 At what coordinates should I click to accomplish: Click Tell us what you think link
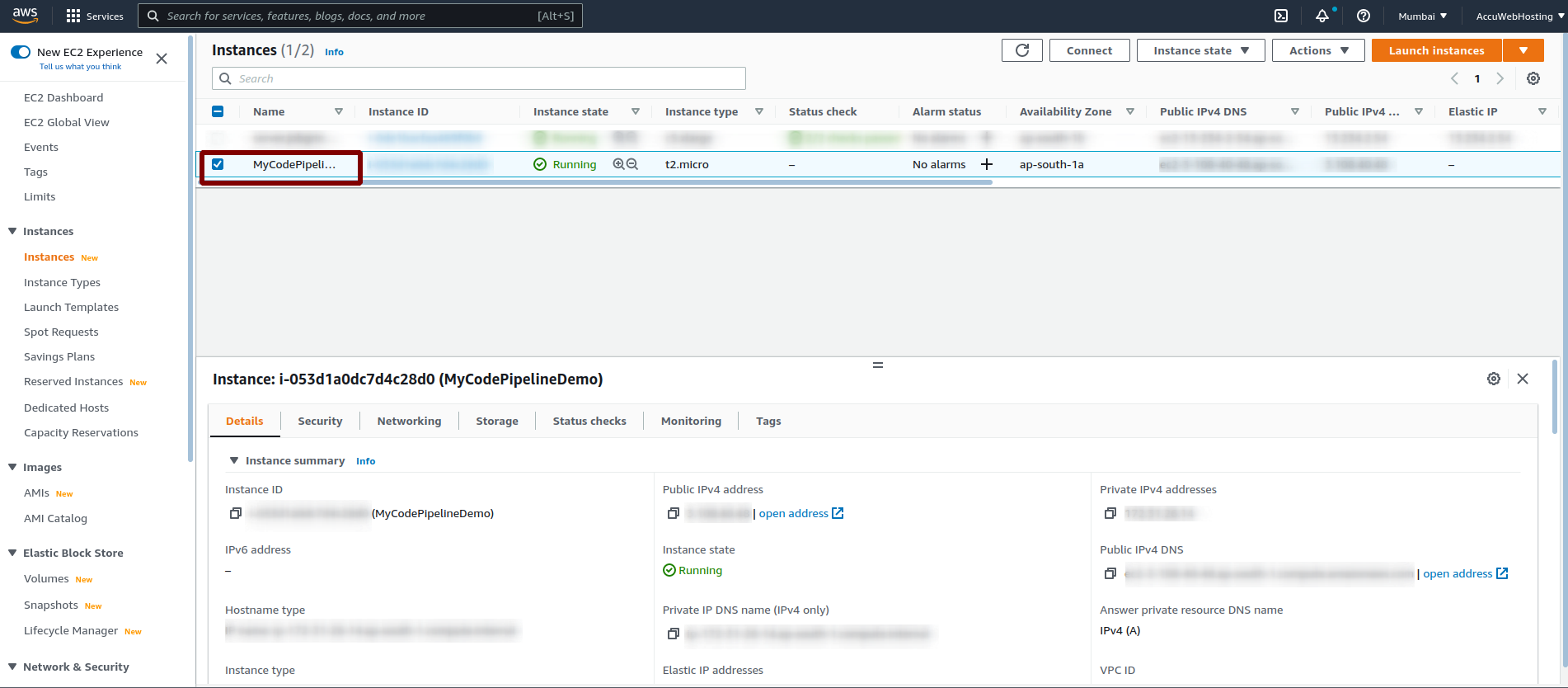click(x=80, y=67)
